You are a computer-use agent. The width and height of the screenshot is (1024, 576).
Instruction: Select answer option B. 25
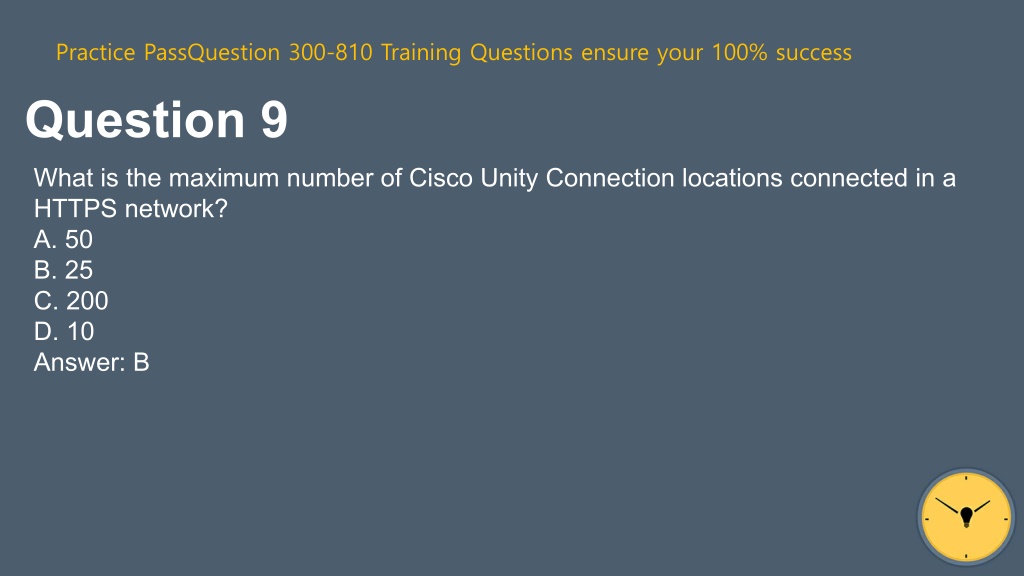(63, 270)
